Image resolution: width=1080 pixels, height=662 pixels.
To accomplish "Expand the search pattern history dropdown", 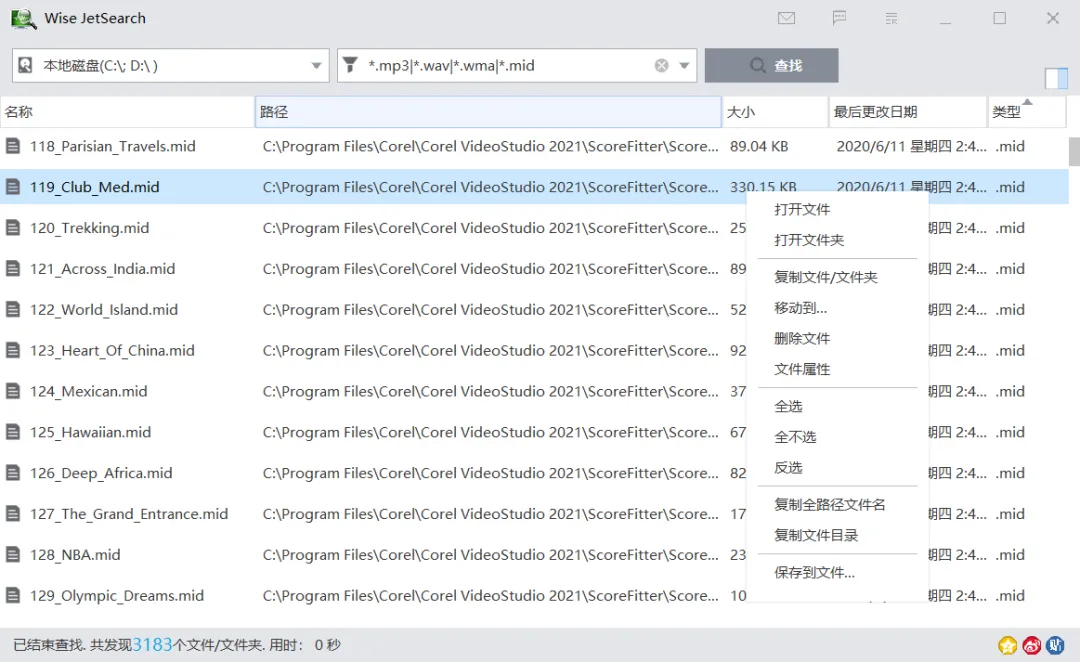I will [684, 65].
